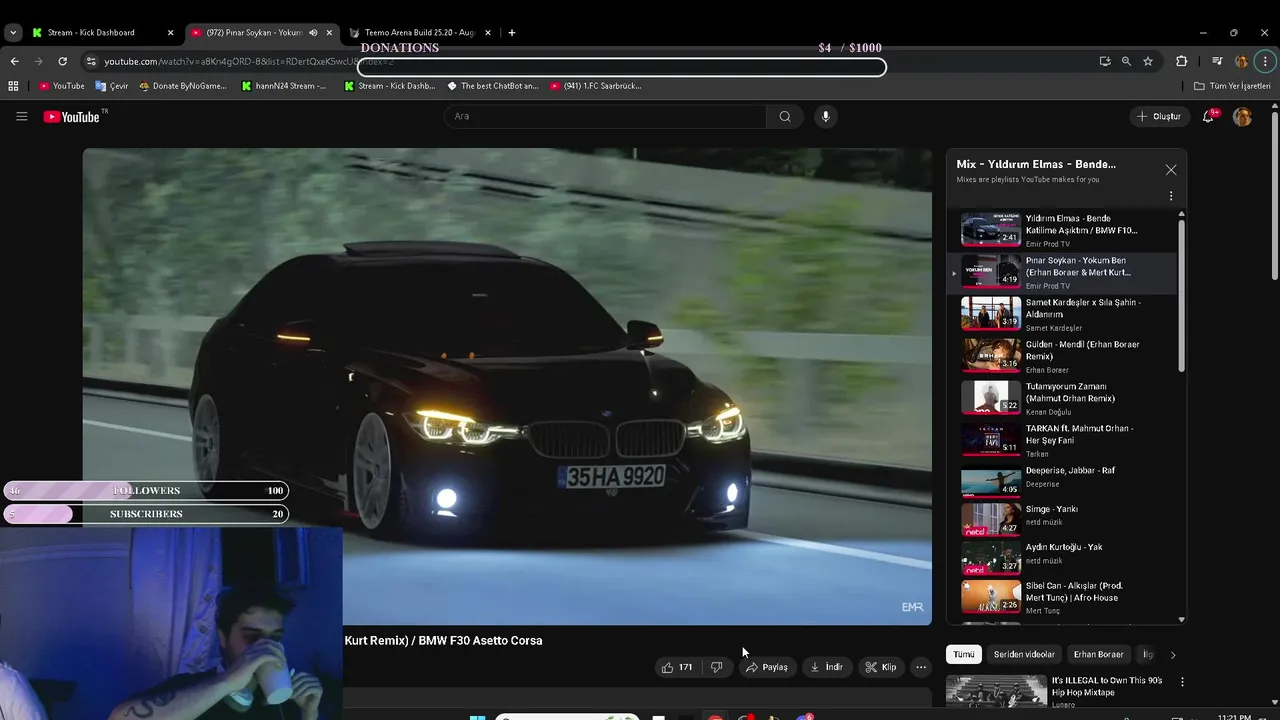Image resolution: width=1280 pixels, height=720 pixels.
Task: Go back in browser history
Action: [14, 61]
